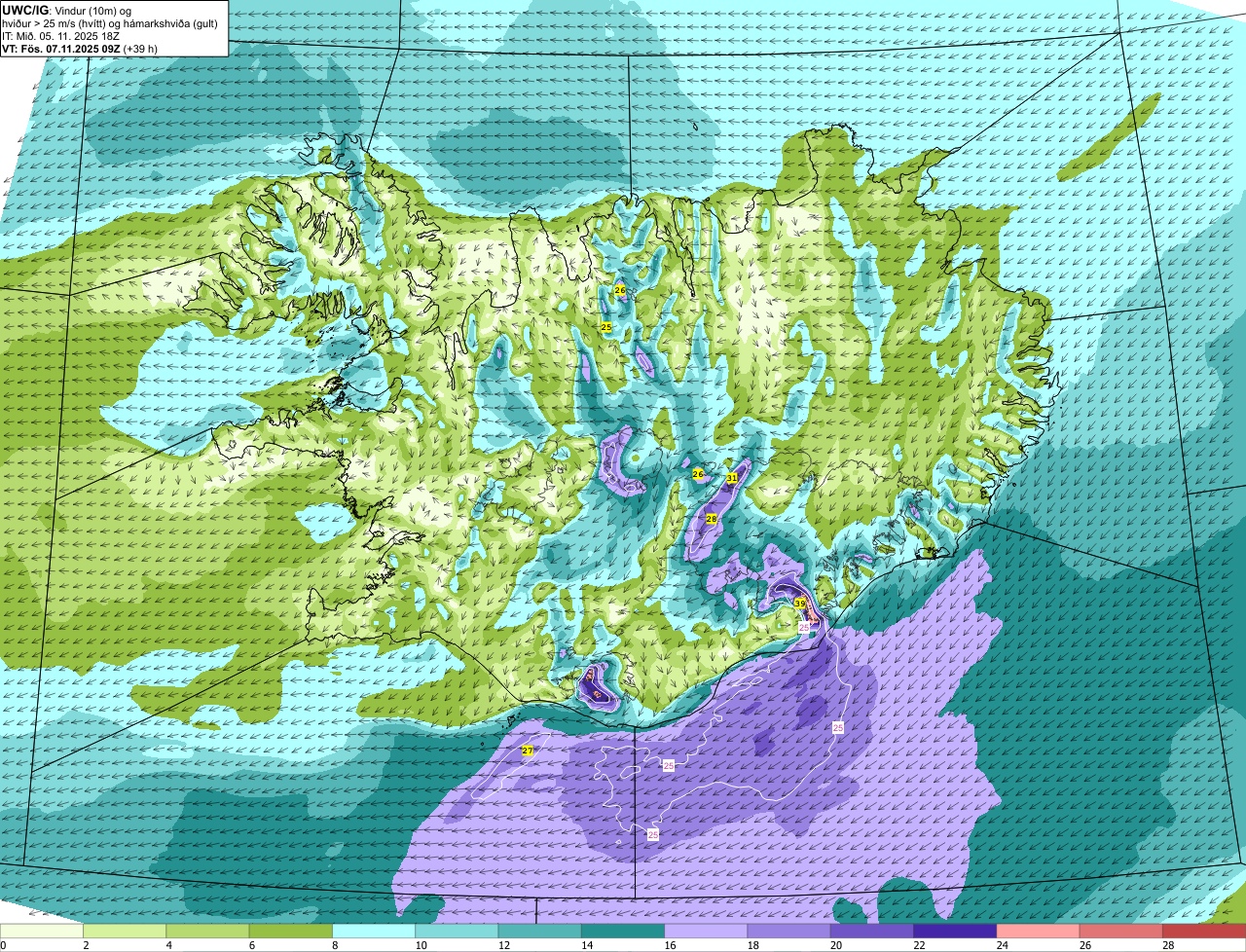Select the medium purple 18–20 m/s legend swatch
This screenshot has width=1246, height=952.
tap(788, 931)
